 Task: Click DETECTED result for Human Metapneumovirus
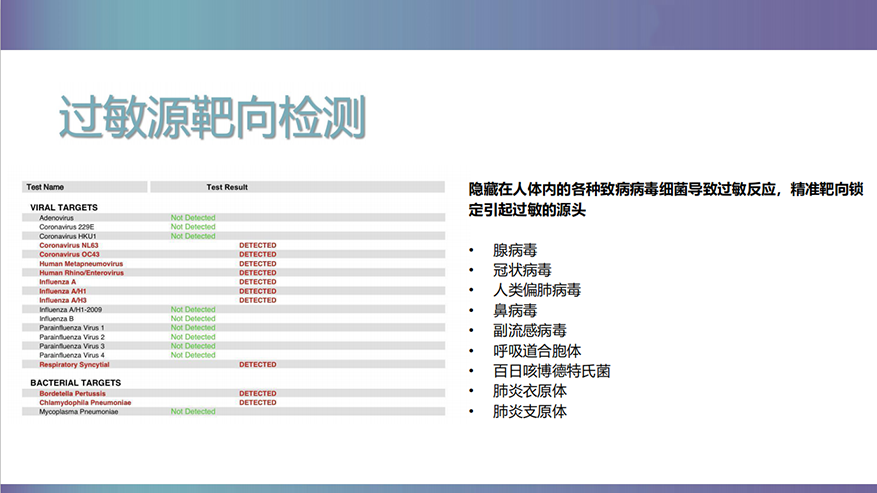(257, 264)
